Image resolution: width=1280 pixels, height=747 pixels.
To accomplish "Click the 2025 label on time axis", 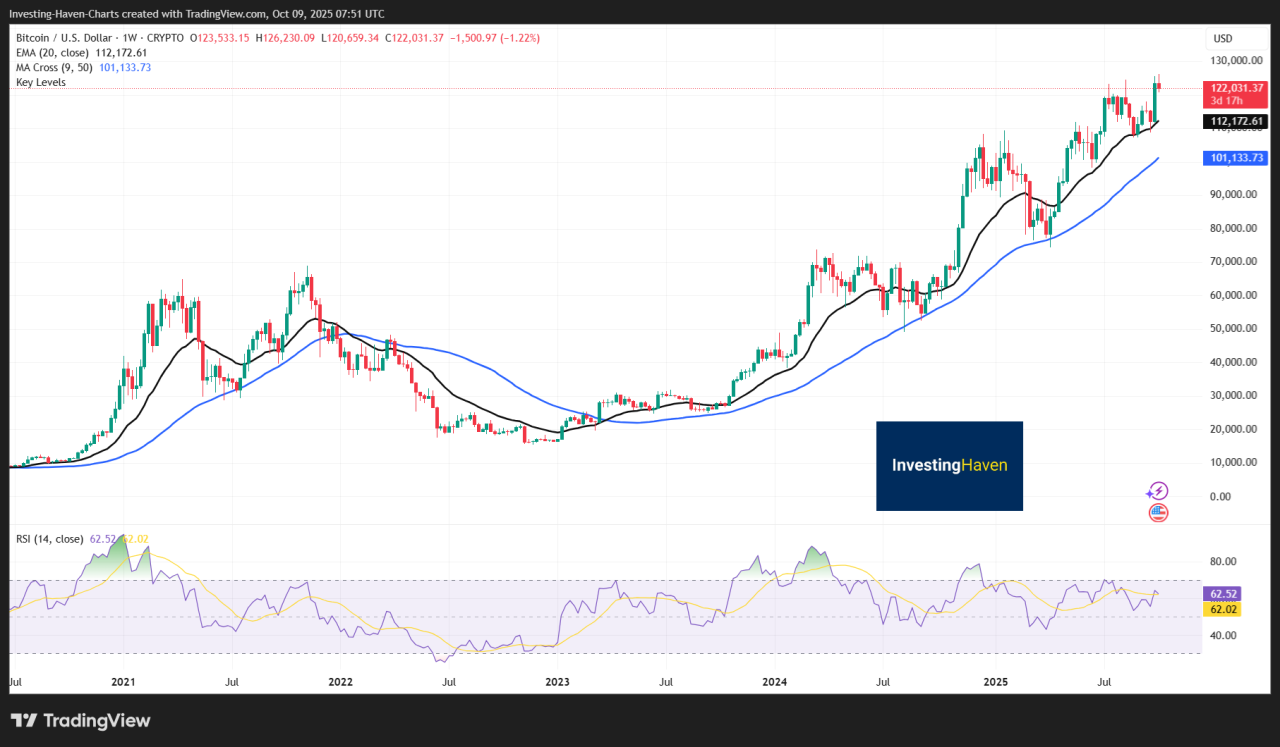I will [994, 682].
